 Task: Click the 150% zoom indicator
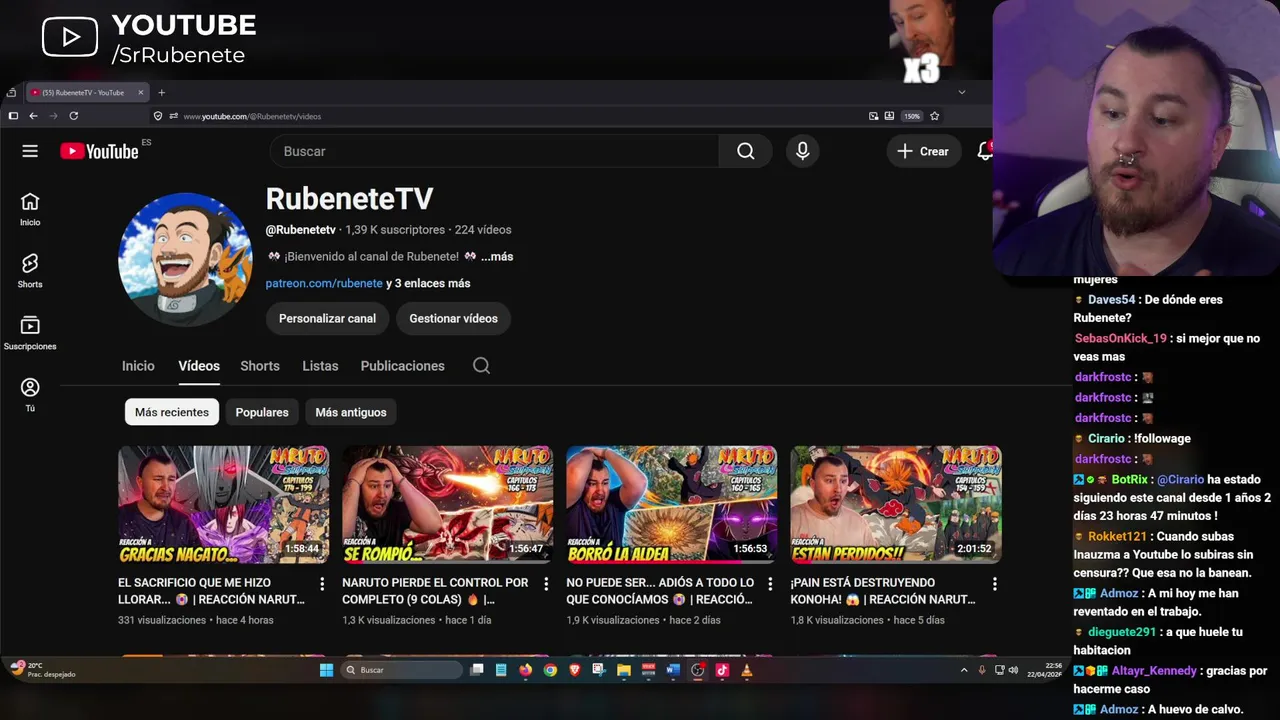(912, 116)
